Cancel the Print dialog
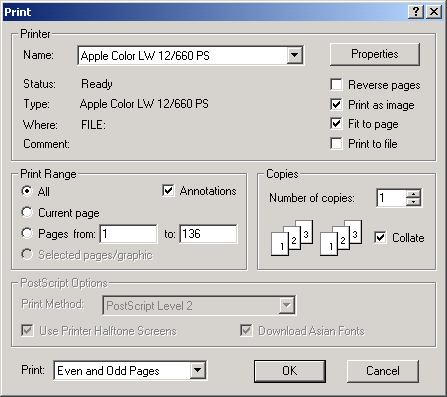The image size is (447, 397). click(383, 371)
